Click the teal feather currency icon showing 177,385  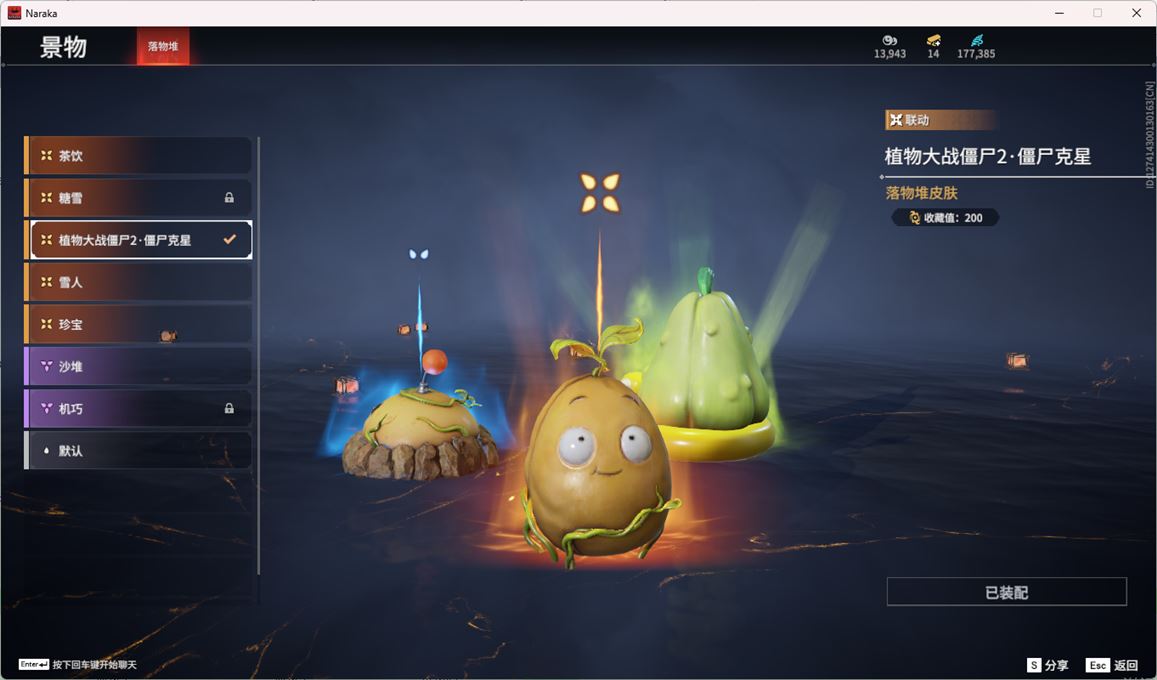coord(977,41)
